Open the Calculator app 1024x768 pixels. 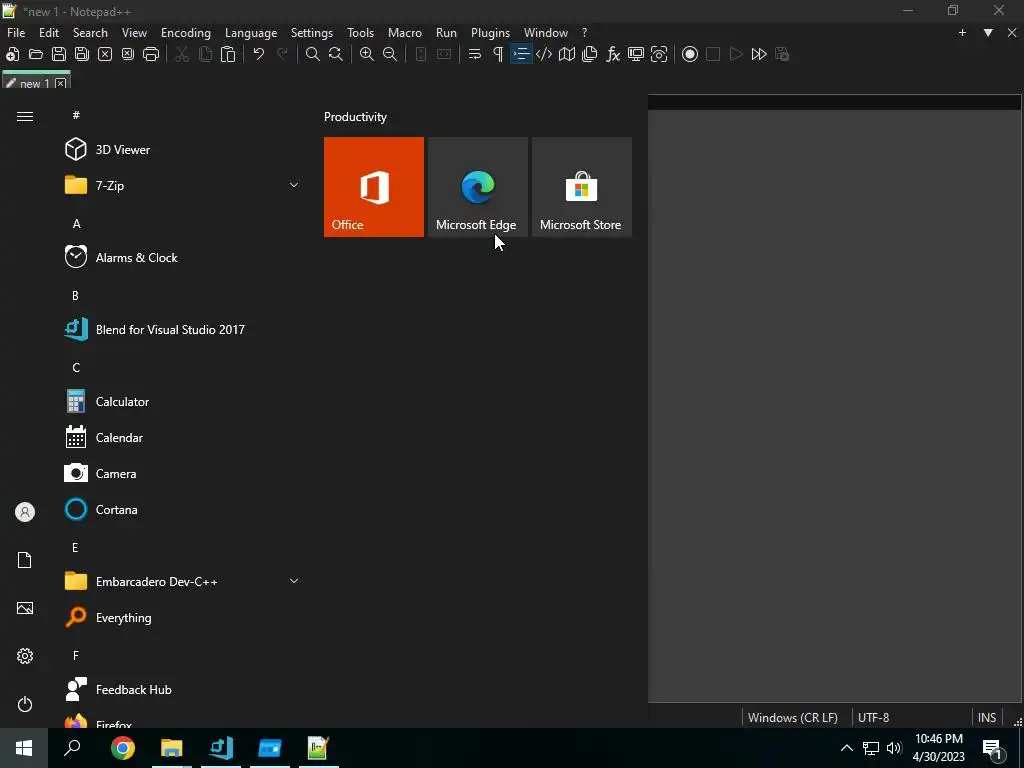coord(183,402)
